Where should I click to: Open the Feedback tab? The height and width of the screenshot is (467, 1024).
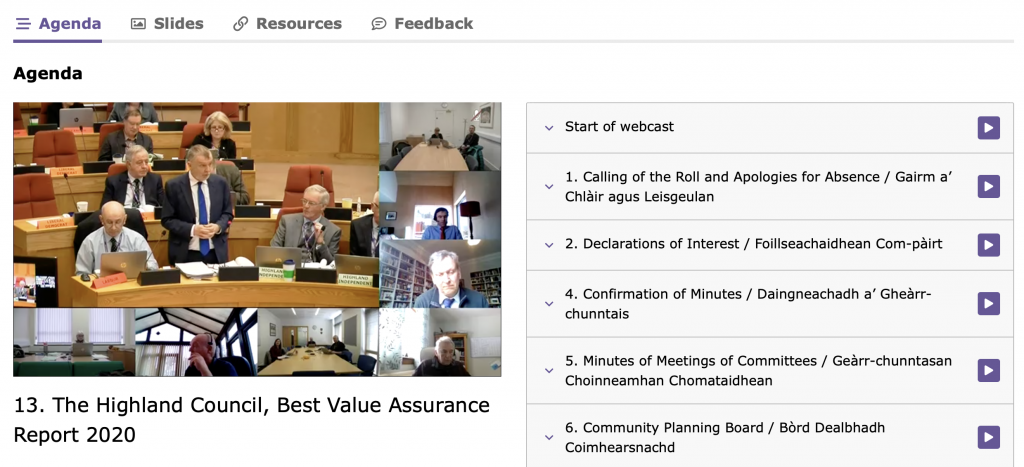pos(422,24)
